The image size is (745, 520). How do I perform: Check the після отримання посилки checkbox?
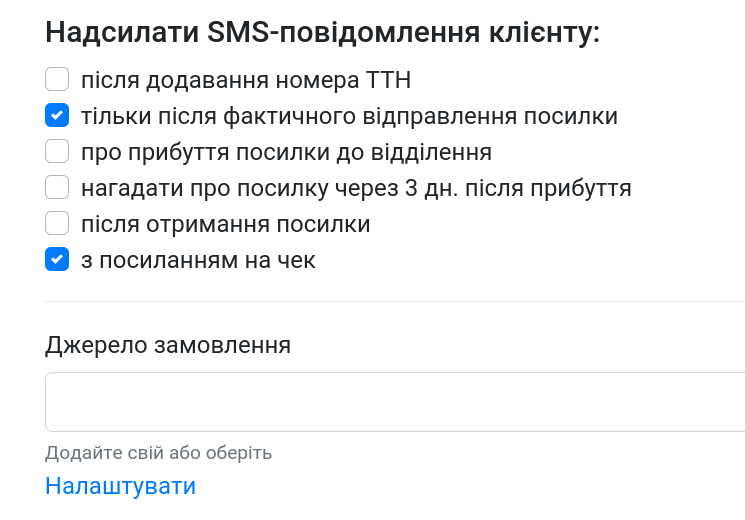(x=57, y=224)
